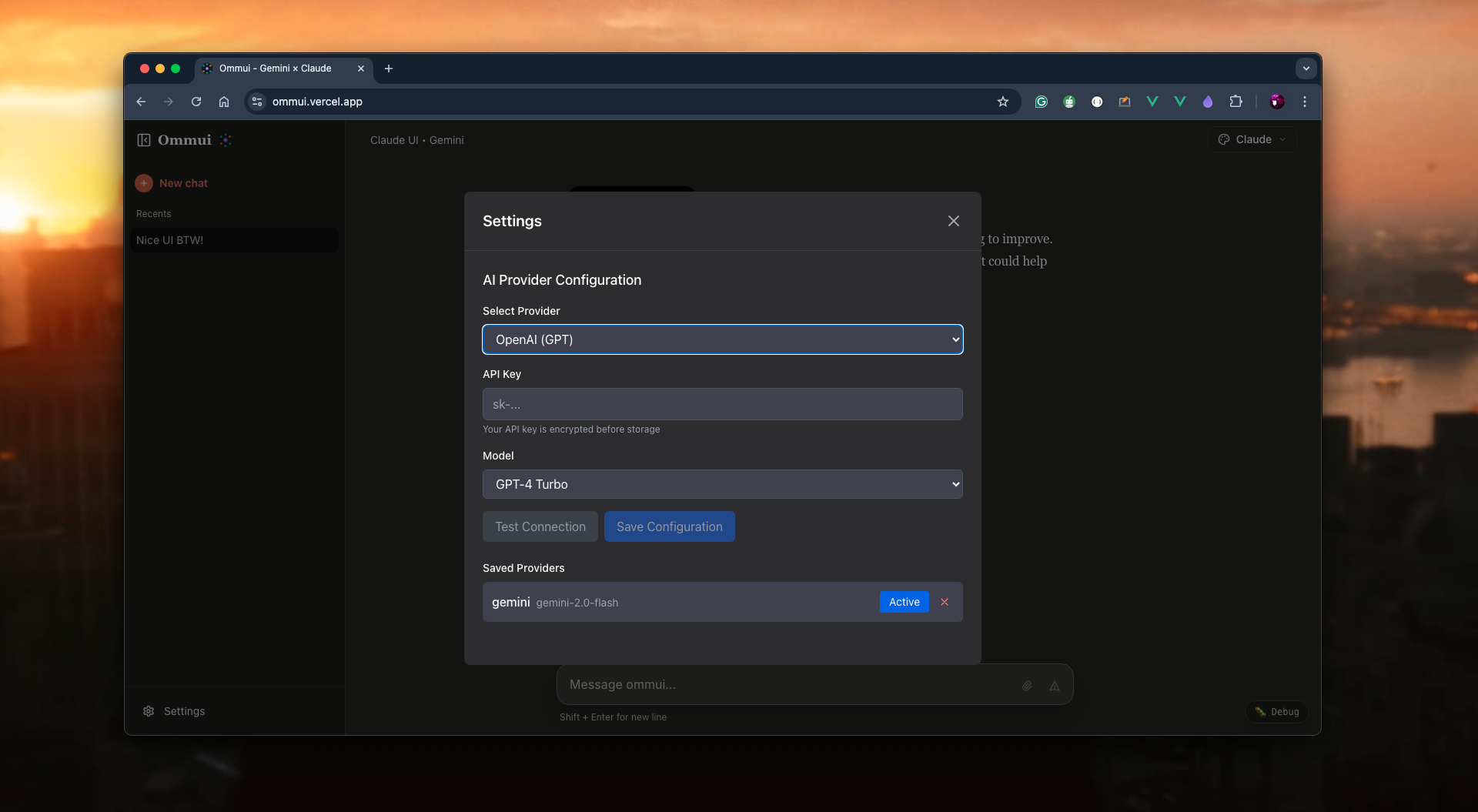This screenshot has width=1478, height=812.
Task: Bookmark this page with the star icon
Action: 1003,102
